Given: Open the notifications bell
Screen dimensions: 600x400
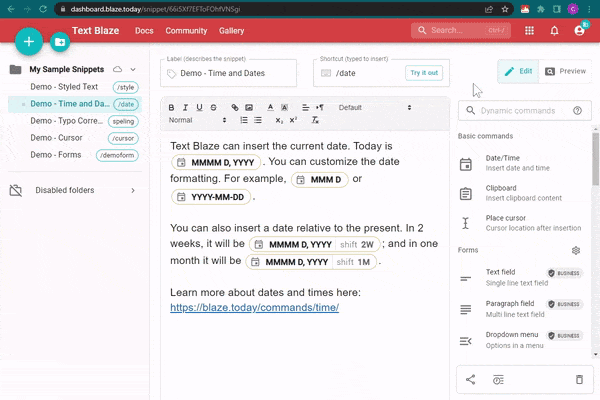Looking at the screenshot, I should pyautogui.click(x=554, y=31).
